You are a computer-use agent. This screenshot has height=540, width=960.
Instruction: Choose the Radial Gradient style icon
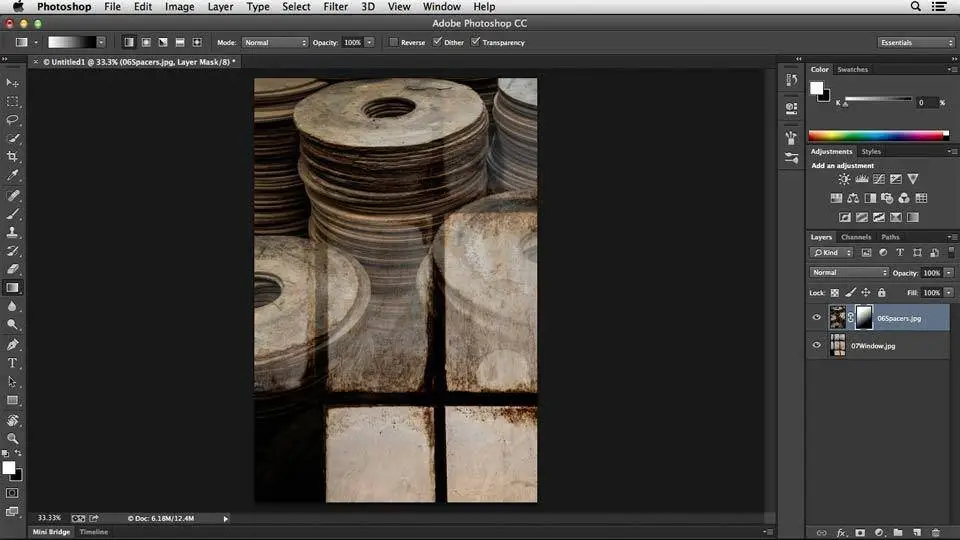146,43
